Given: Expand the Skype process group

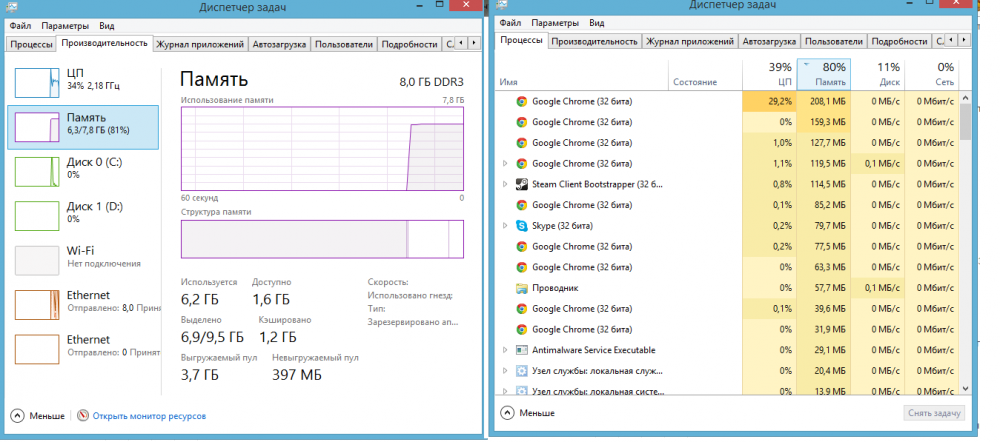Looking at the screenshot, I should pyautogui.click(x=505, y=226).
